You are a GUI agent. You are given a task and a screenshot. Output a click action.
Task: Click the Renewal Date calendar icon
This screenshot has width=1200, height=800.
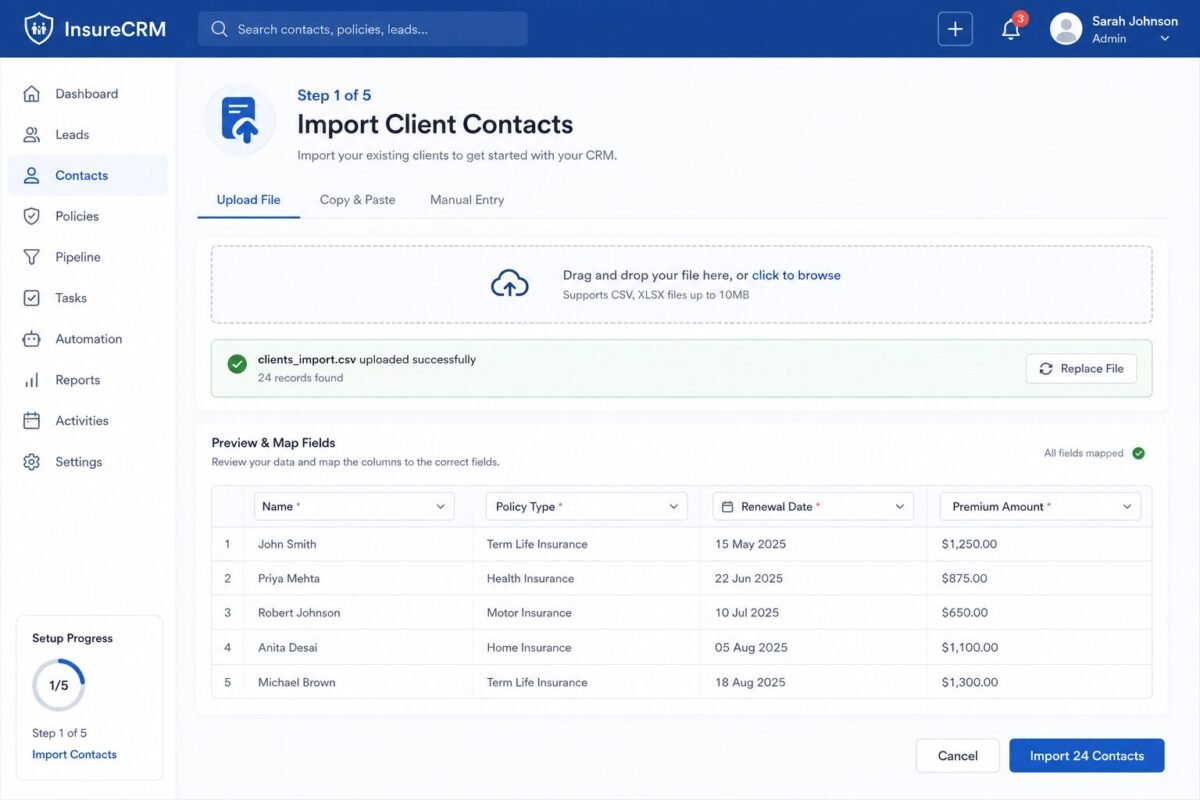727,507
